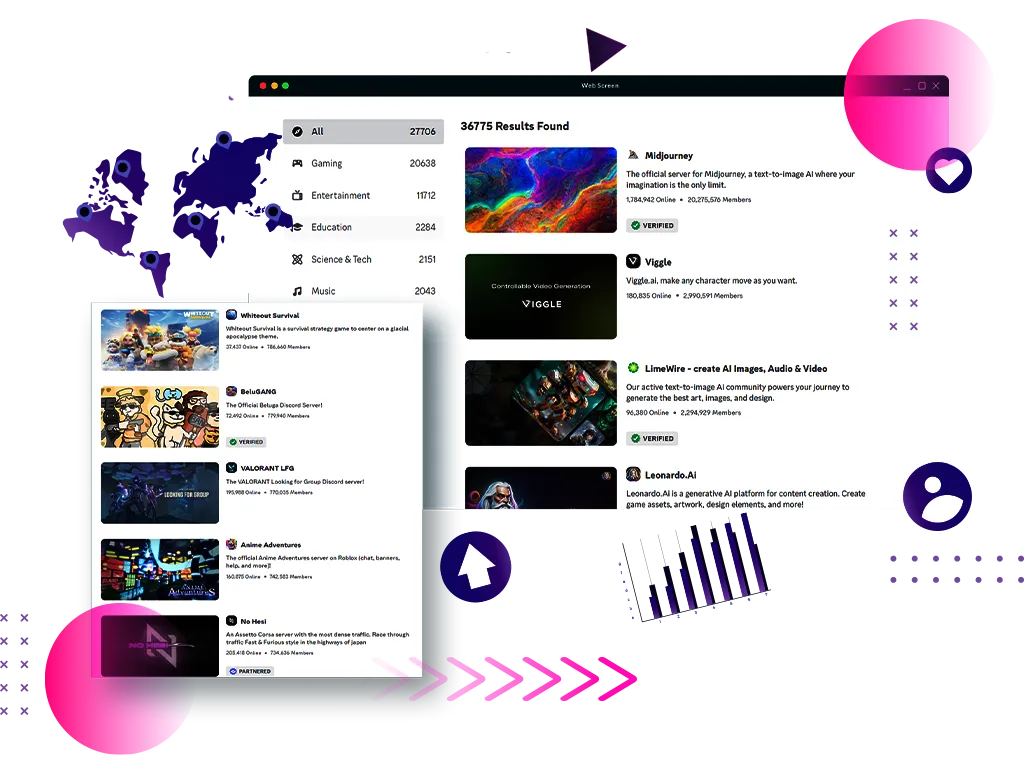Click the green LimeWire logo icon
Viewport: 1024px width, 768px height.
(x=633, y=368)
